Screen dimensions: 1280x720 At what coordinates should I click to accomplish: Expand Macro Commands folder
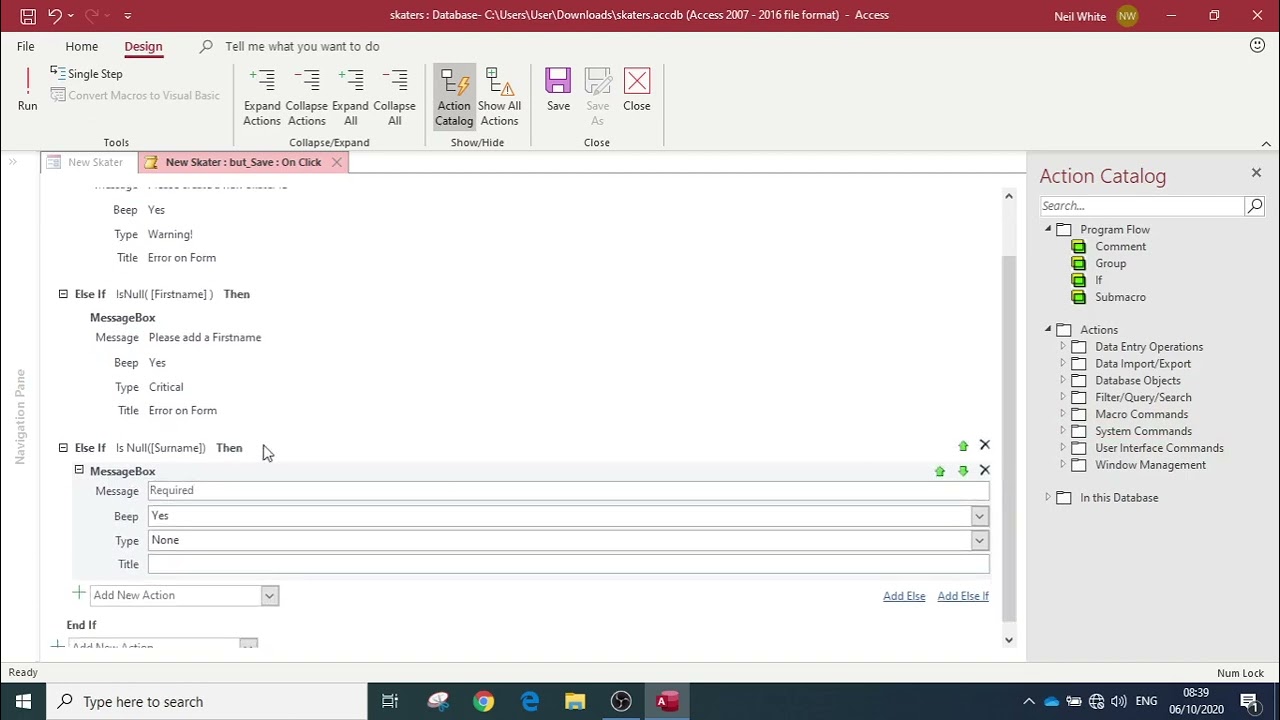tap(1063, 415)
